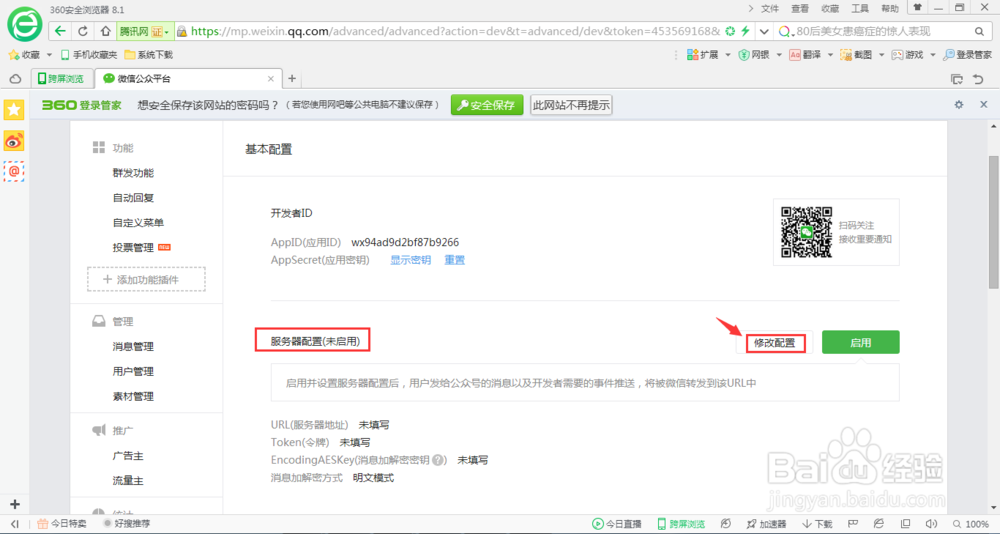The image size is (1000, 534).
Task: Click the search magnifier icon
Action: point(980,31)
